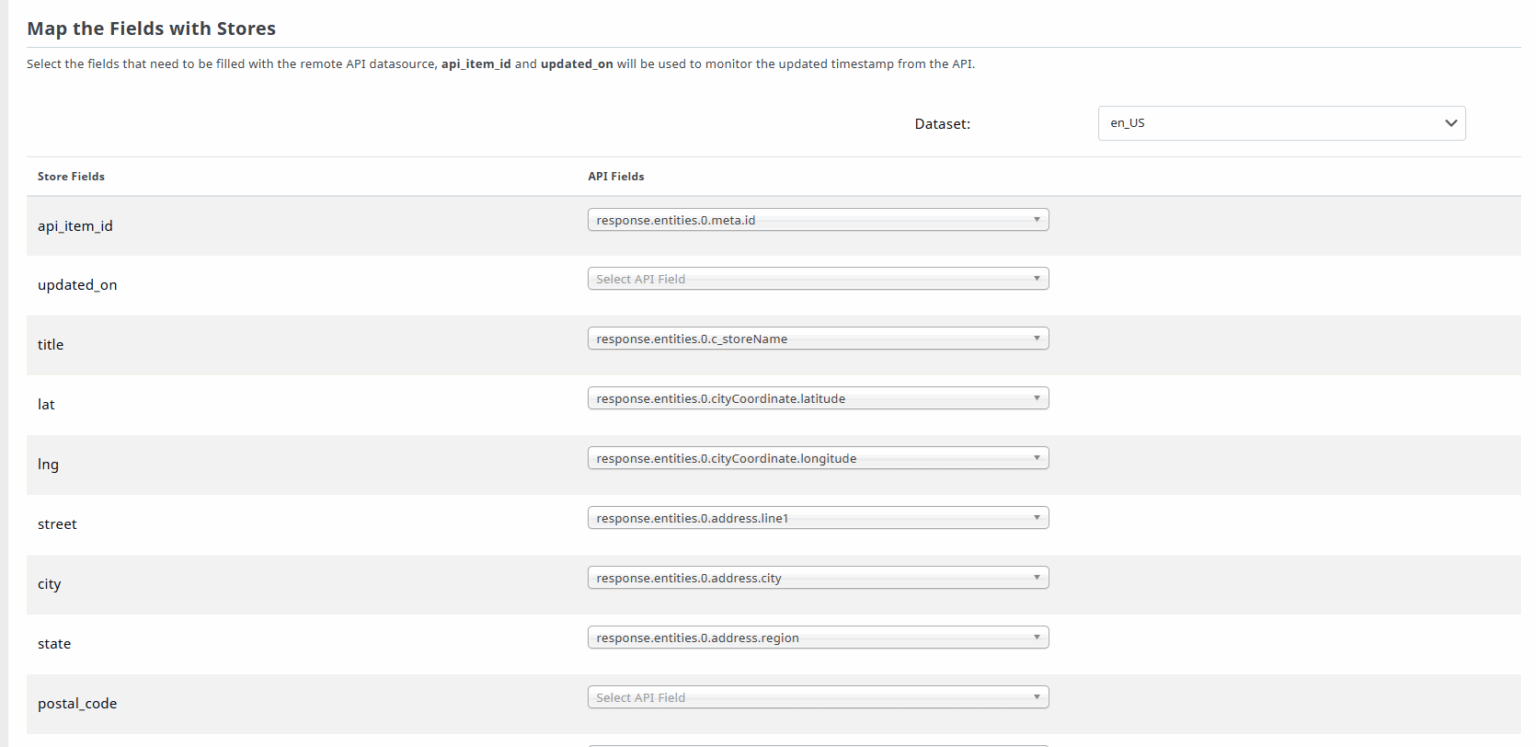The image size is (1536, 747).
Task: Open the response.entities.0.address.city dropdown
Action: point(817,578)
